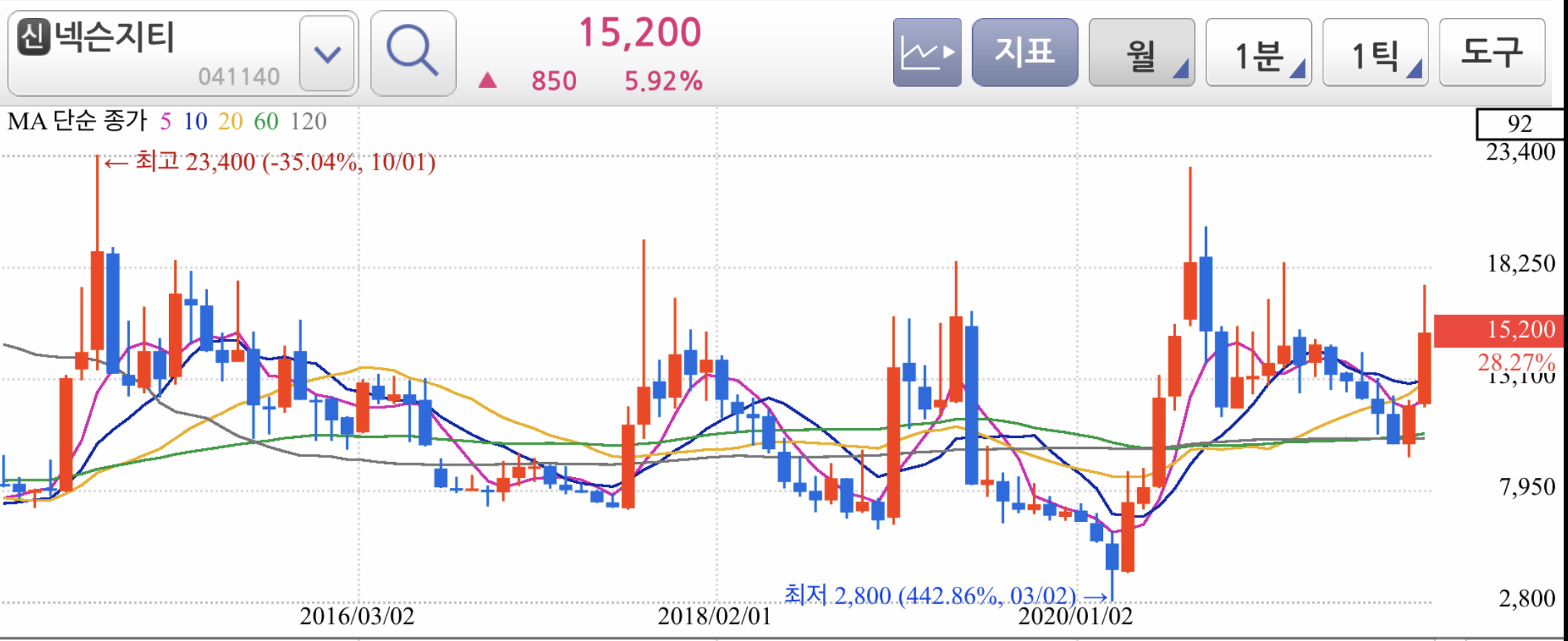
Task: Click the 5.92% change rate
Action: click(x=663, y=81)
